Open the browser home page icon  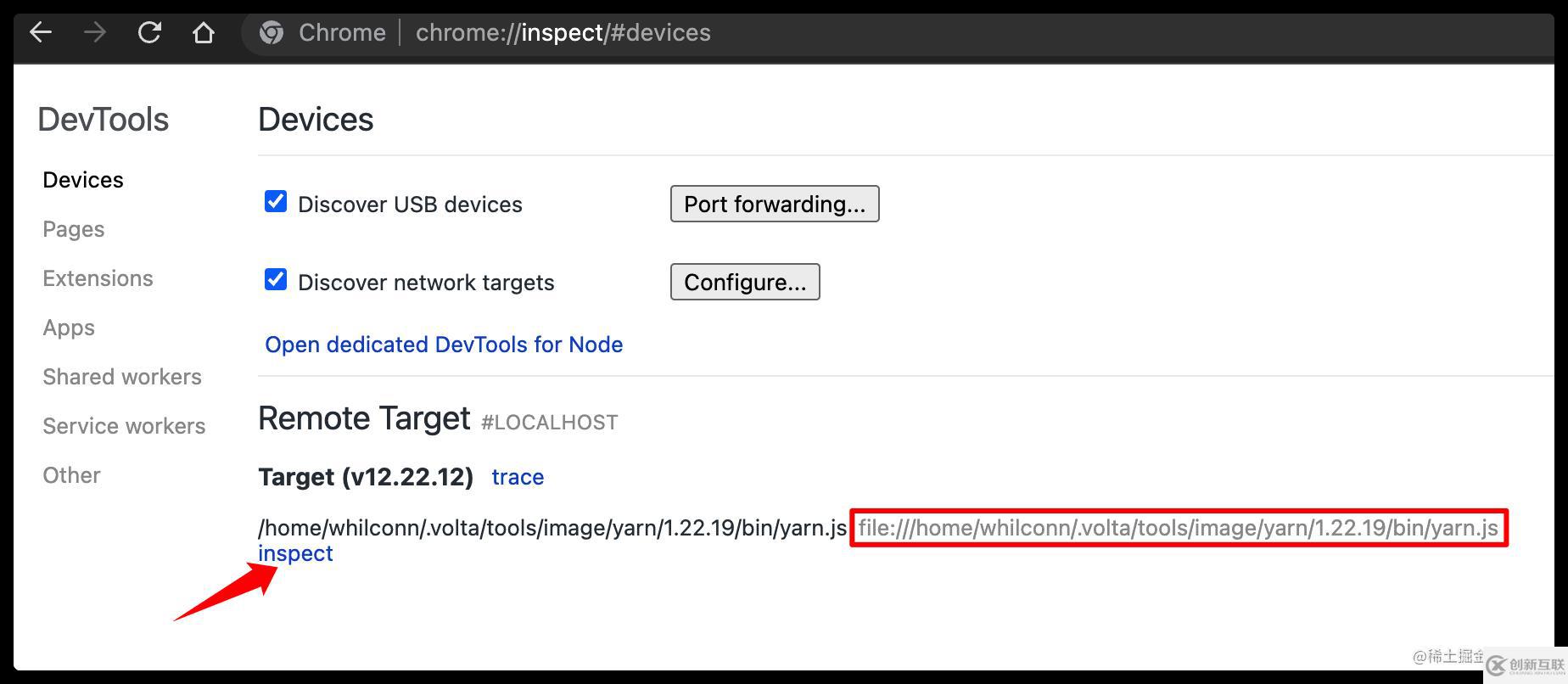click(204, 33)
